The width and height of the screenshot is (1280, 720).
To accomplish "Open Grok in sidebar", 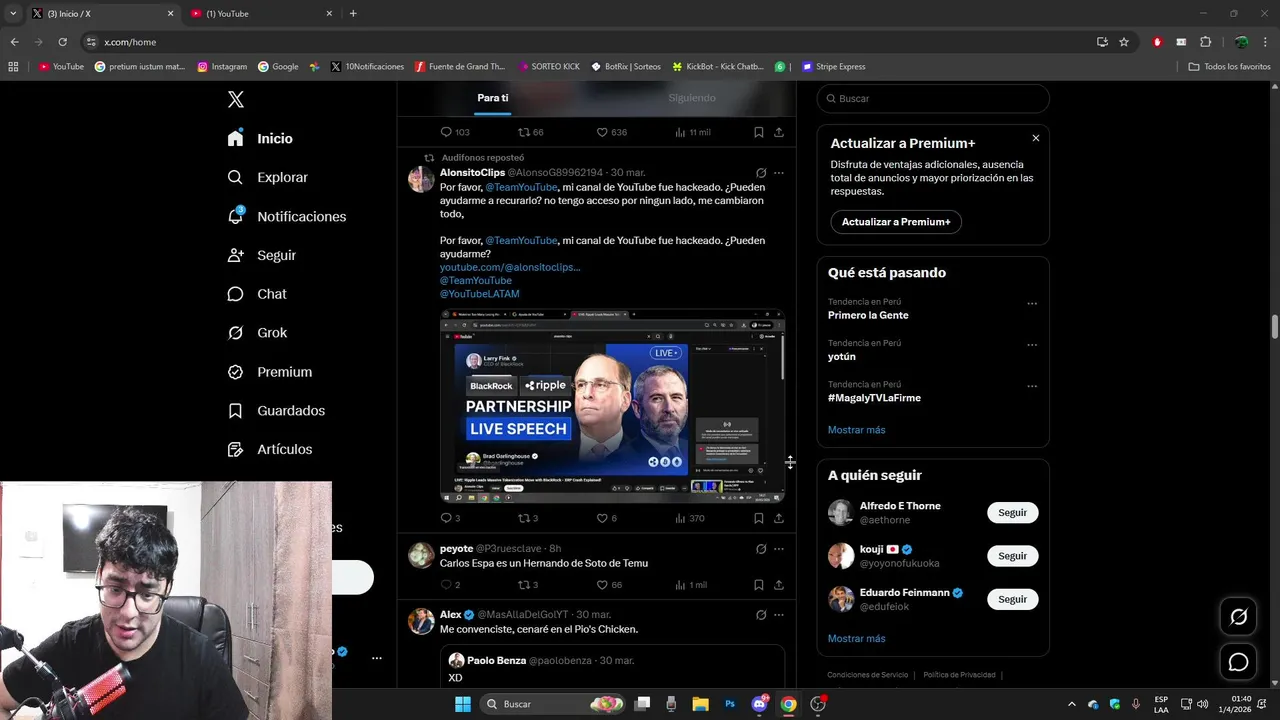I will [257, 333].
